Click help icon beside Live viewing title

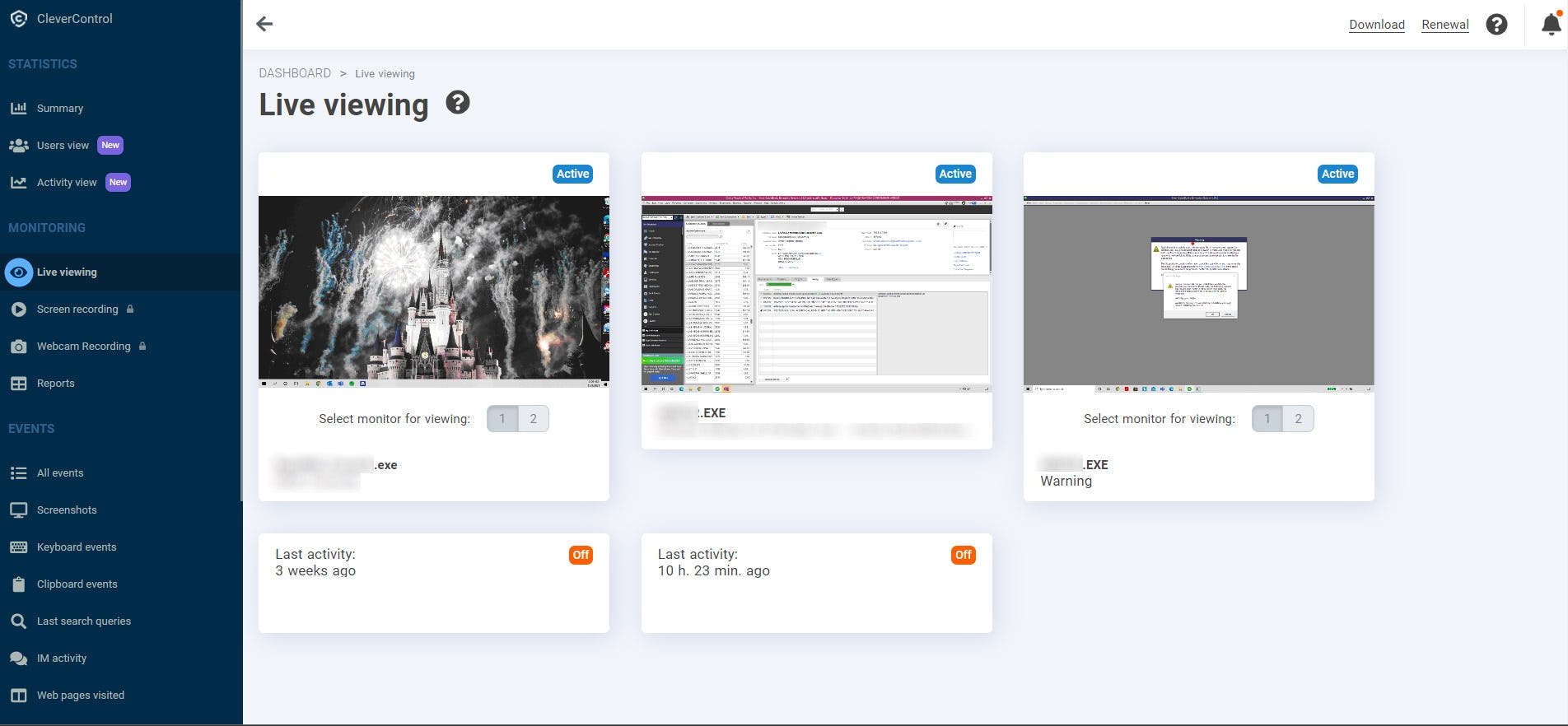(x=458, y=103)
